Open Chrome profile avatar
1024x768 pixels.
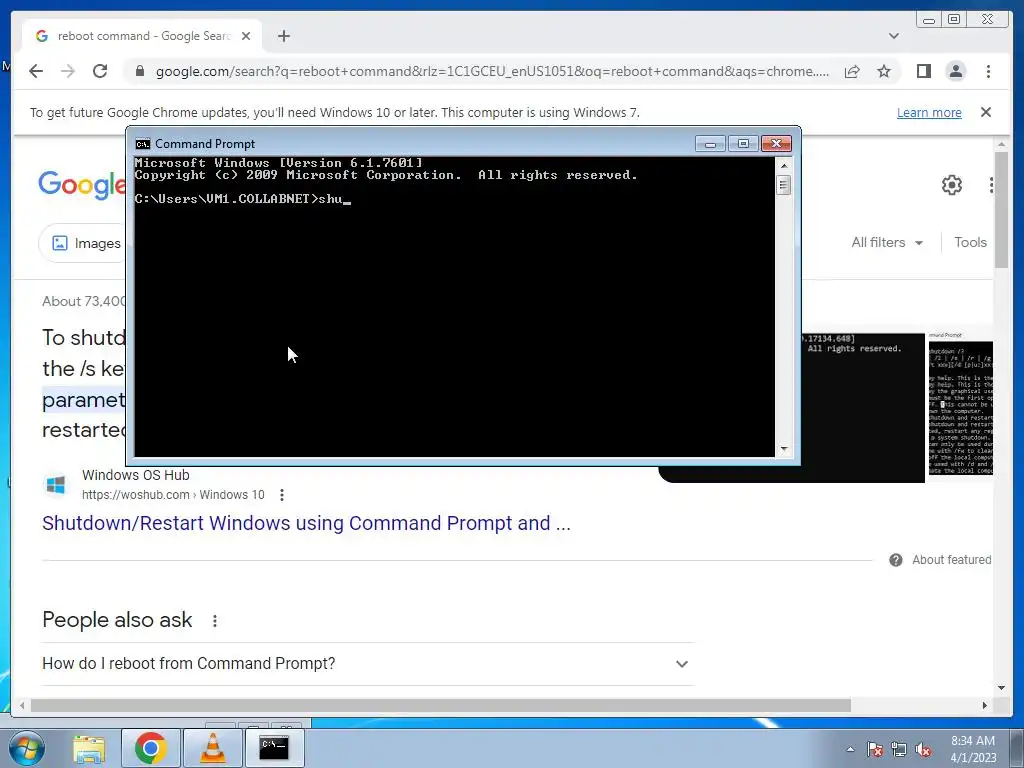pyautogui.click(x=955, y=71)
